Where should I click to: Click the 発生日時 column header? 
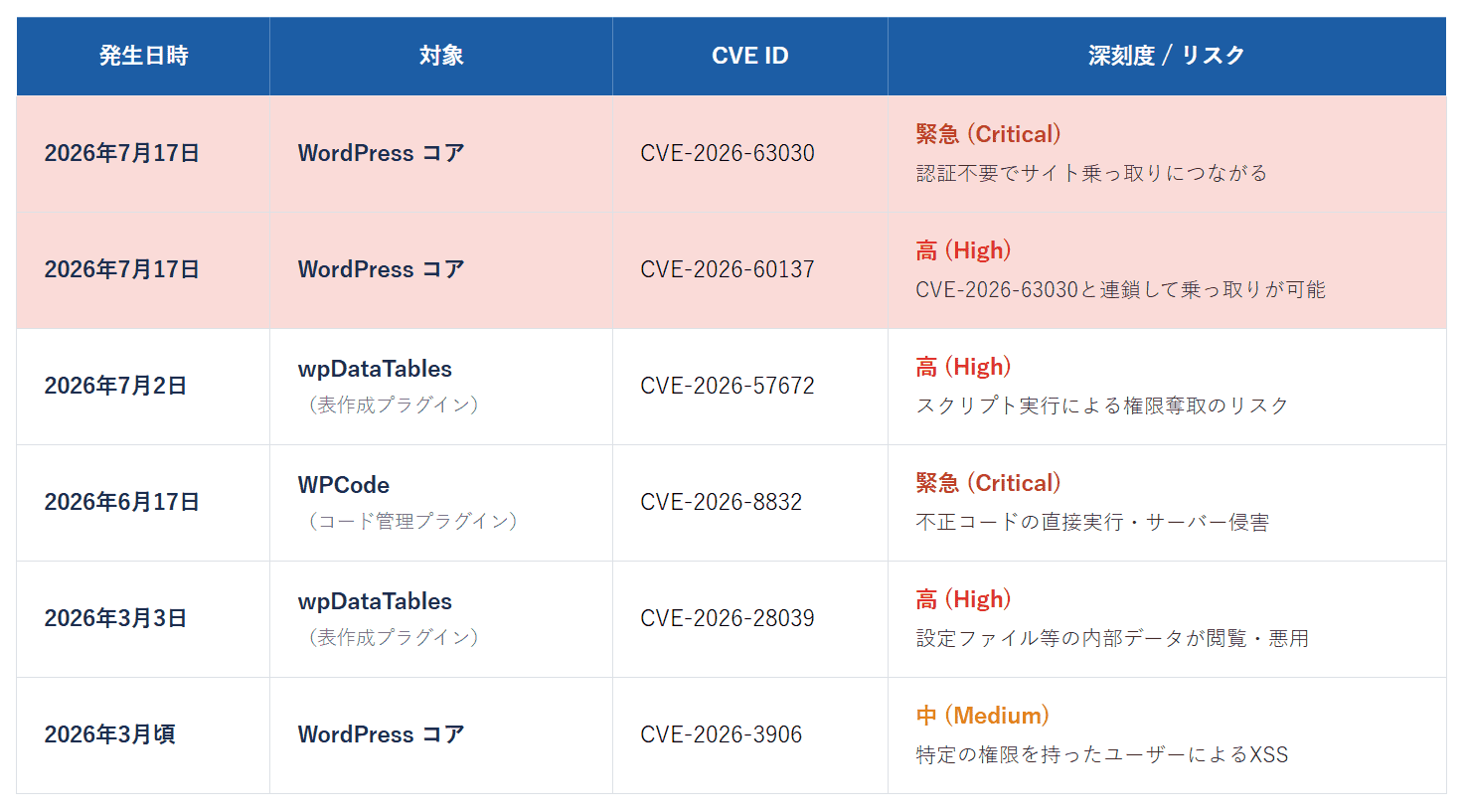point(143,56)
